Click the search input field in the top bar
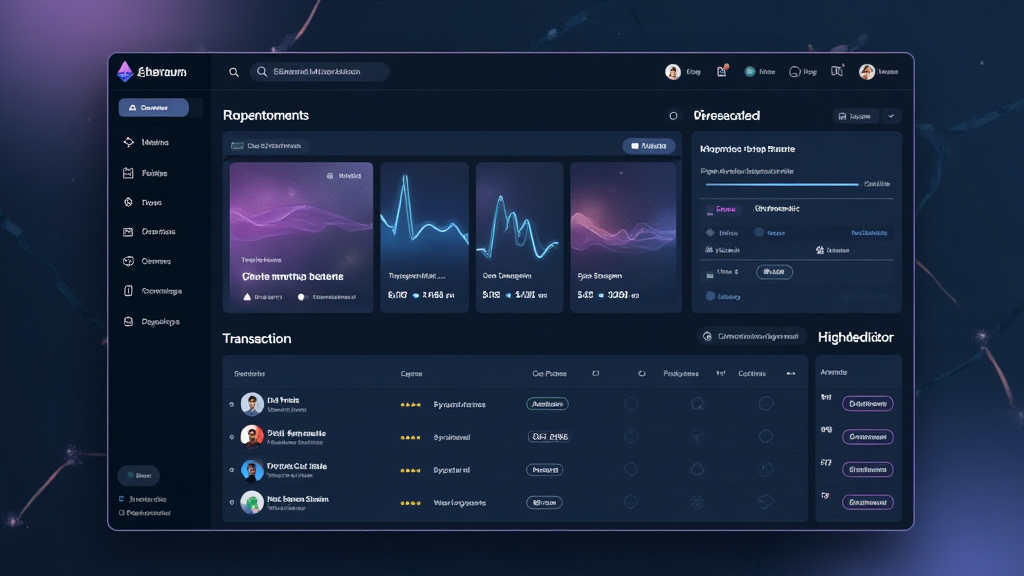The height and width of the screenshot is (576, 1024). pyautogui.click(x=318, y=72)
